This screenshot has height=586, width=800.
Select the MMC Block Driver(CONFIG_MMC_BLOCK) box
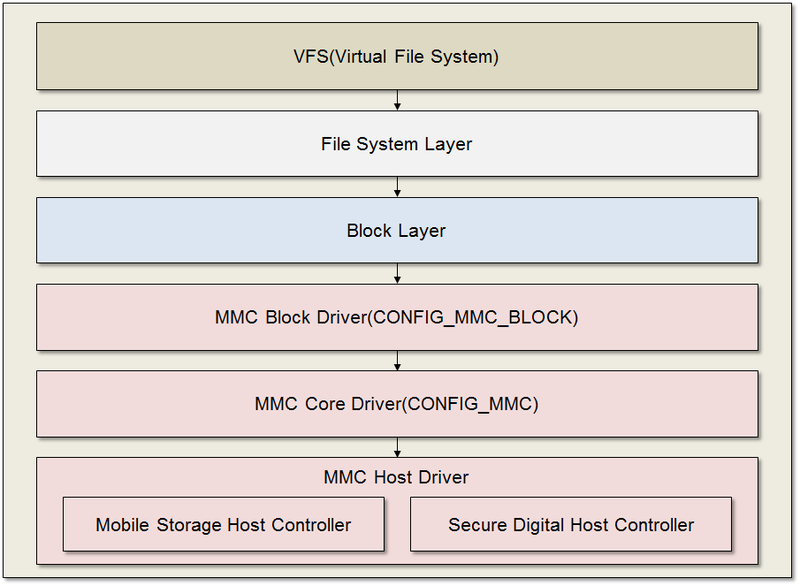click(397, 316)
